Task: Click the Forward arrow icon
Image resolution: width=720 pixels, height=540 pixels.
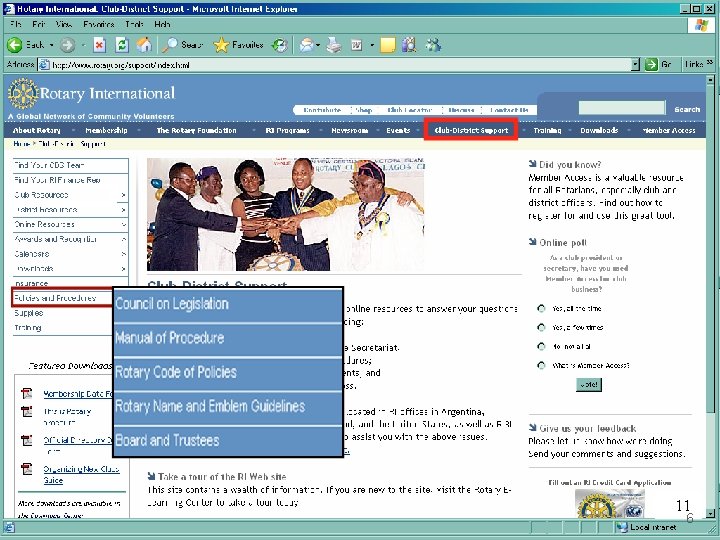Action: click(x=68, y=45)
